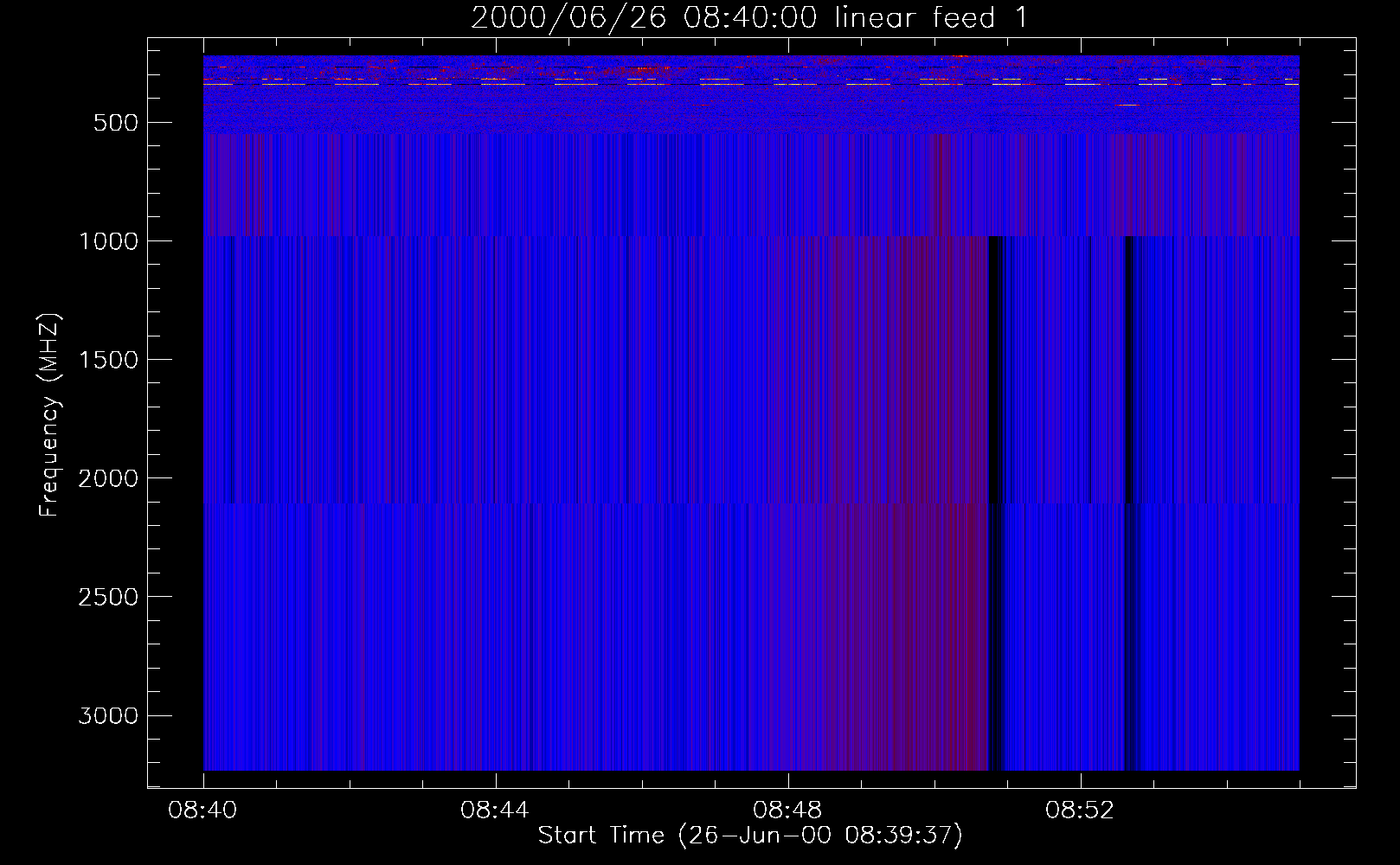The height and width of the screenshot is (865, 1400).
Task: Click the 08:48 time tick label
Action: [787, 811]
